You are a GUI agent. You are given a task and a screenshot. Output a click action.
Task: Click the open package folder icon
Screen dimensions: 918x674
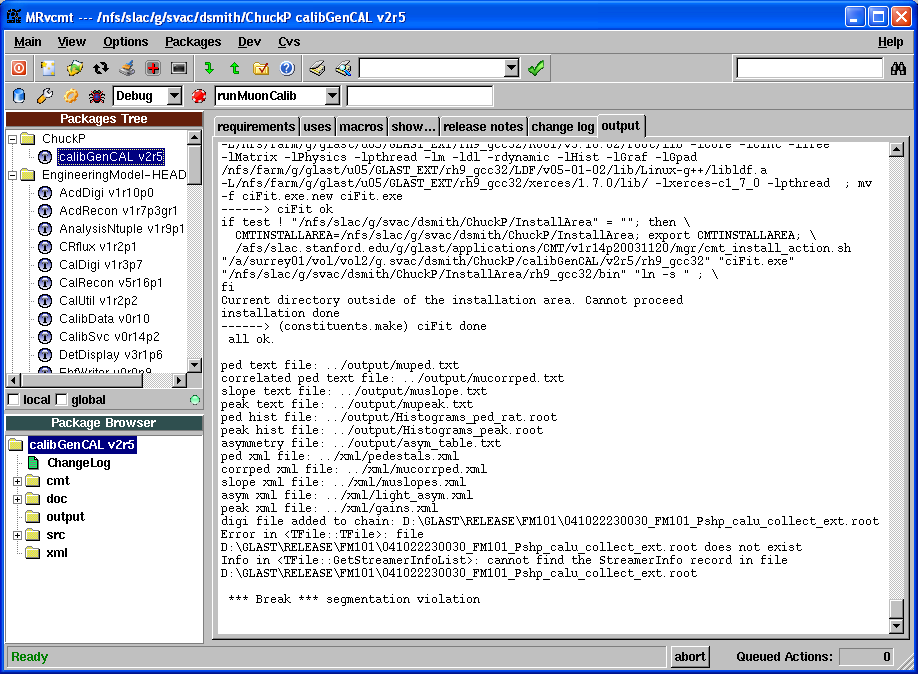(74, 69)
